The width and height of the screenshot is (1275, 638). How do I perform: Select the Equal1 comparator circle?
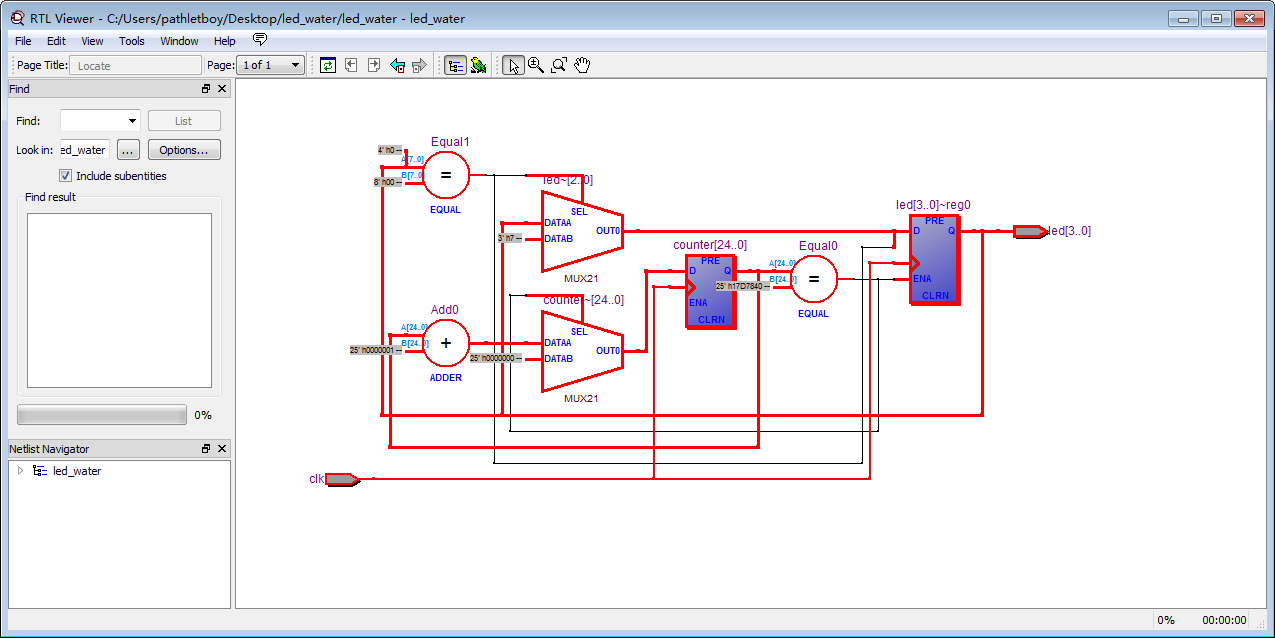[x=446, y=175]
